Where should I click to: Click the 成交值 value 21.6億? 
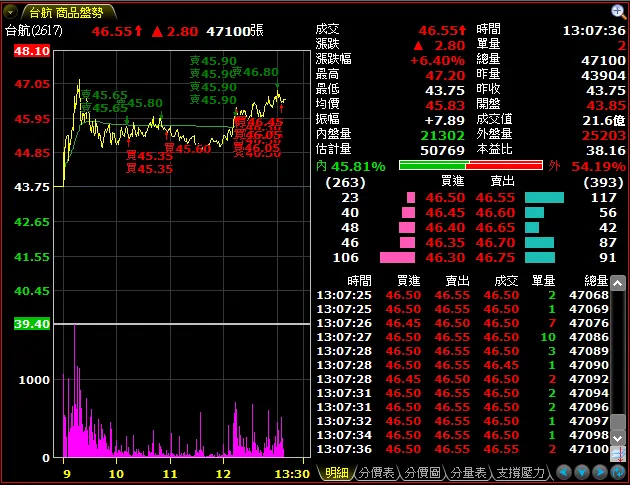604,121
